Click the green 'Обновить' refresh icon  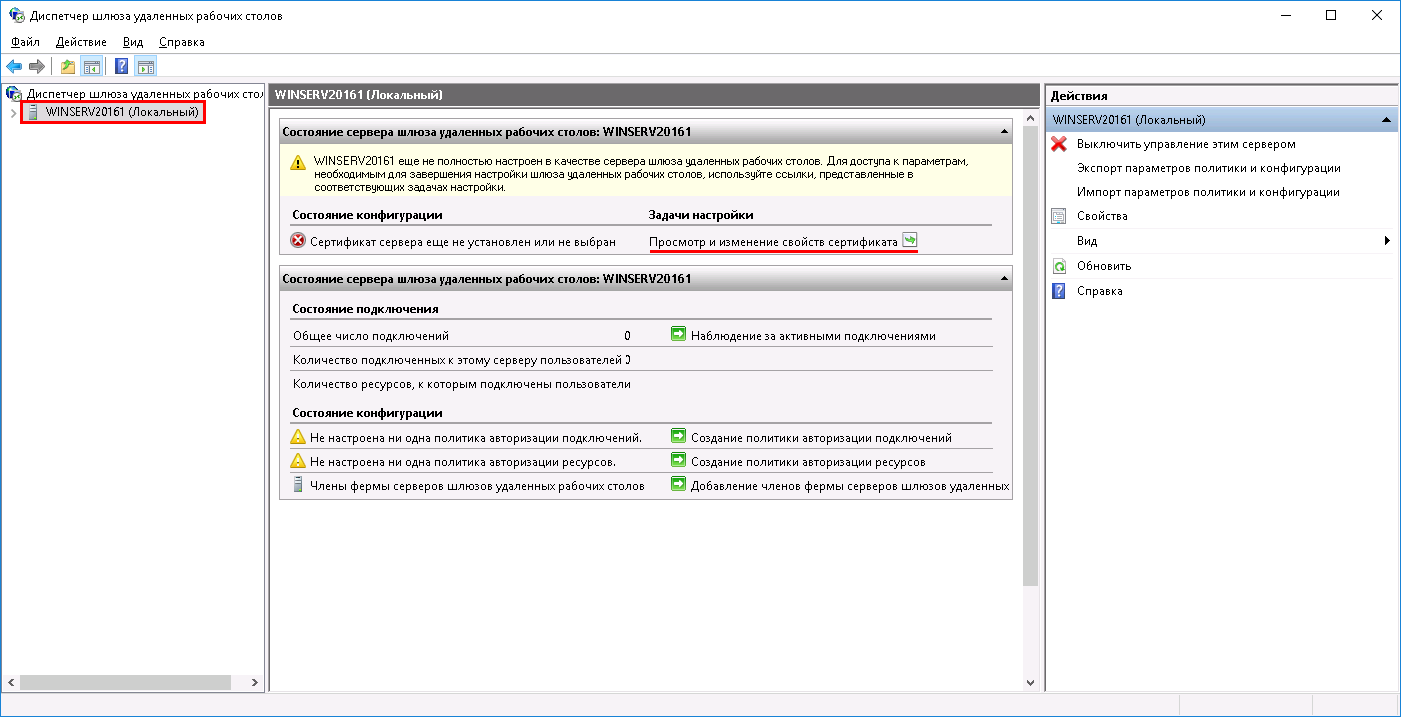tap(1059, 266)
